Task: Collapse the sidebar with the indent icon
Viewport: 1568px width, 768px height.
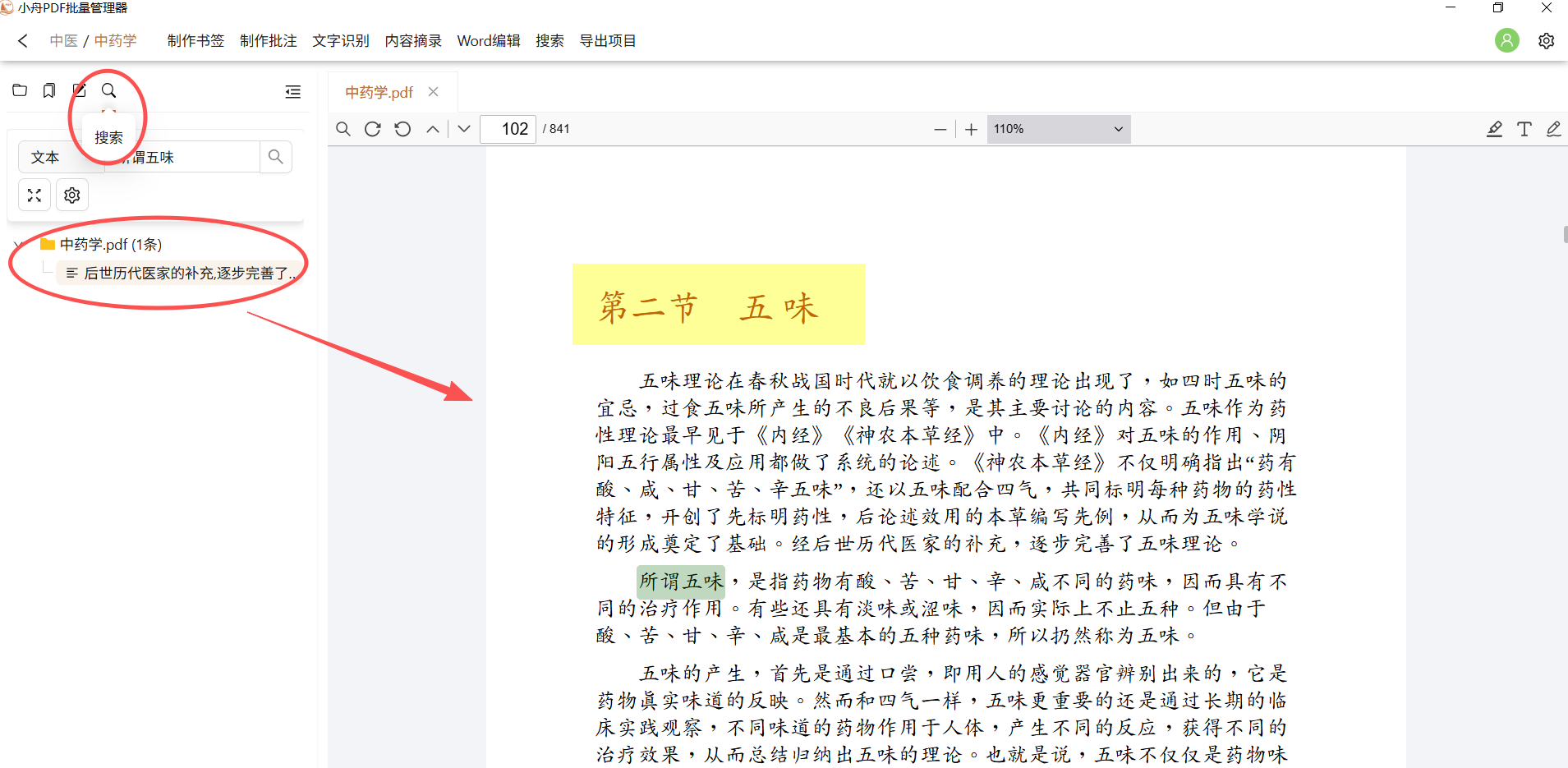Action: click(x=292, y=91)
